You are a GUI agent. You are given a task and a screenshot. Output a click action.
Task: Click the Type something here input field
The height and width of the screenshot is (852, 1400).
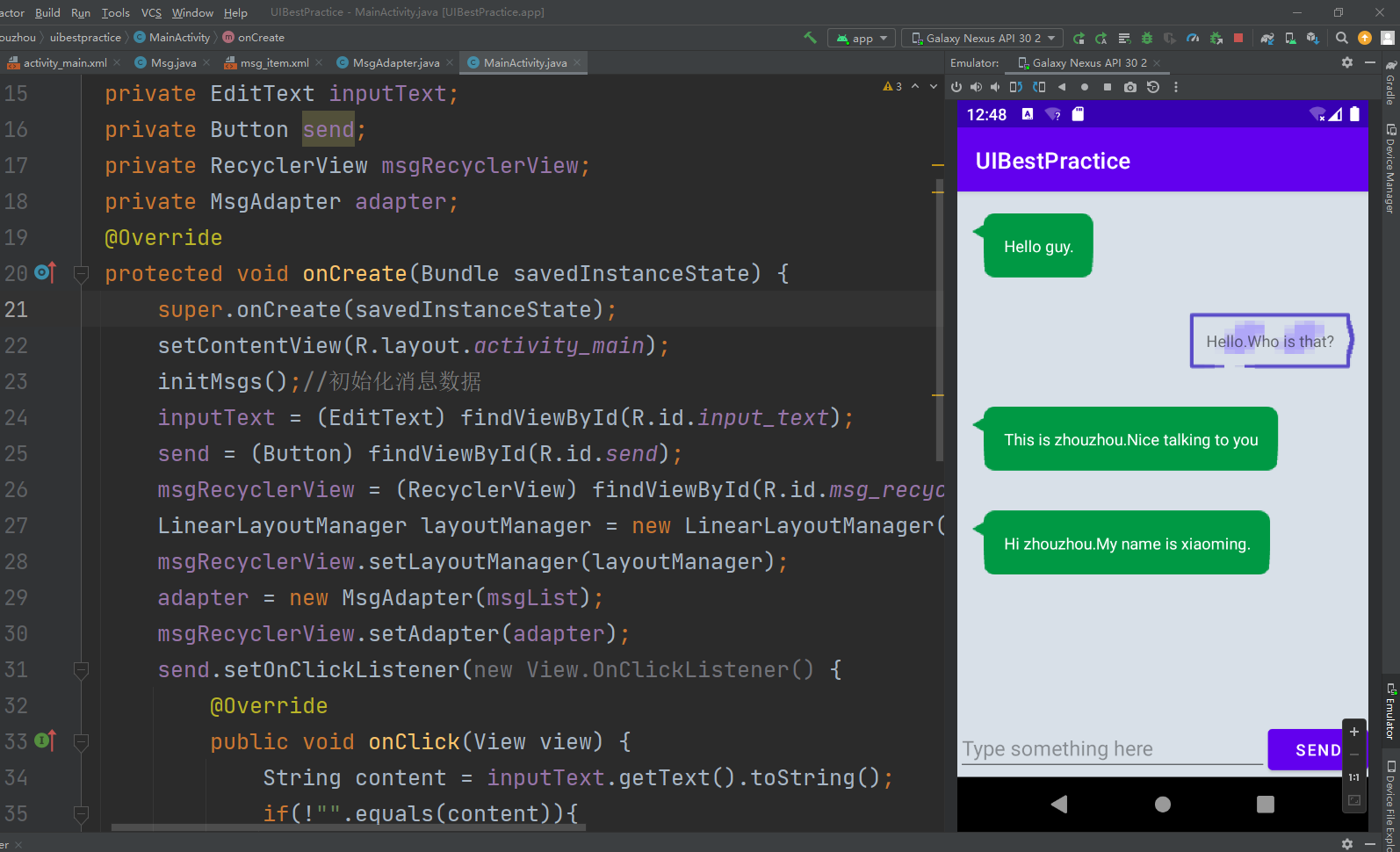pyautogui.click(x=1112, y=749)
